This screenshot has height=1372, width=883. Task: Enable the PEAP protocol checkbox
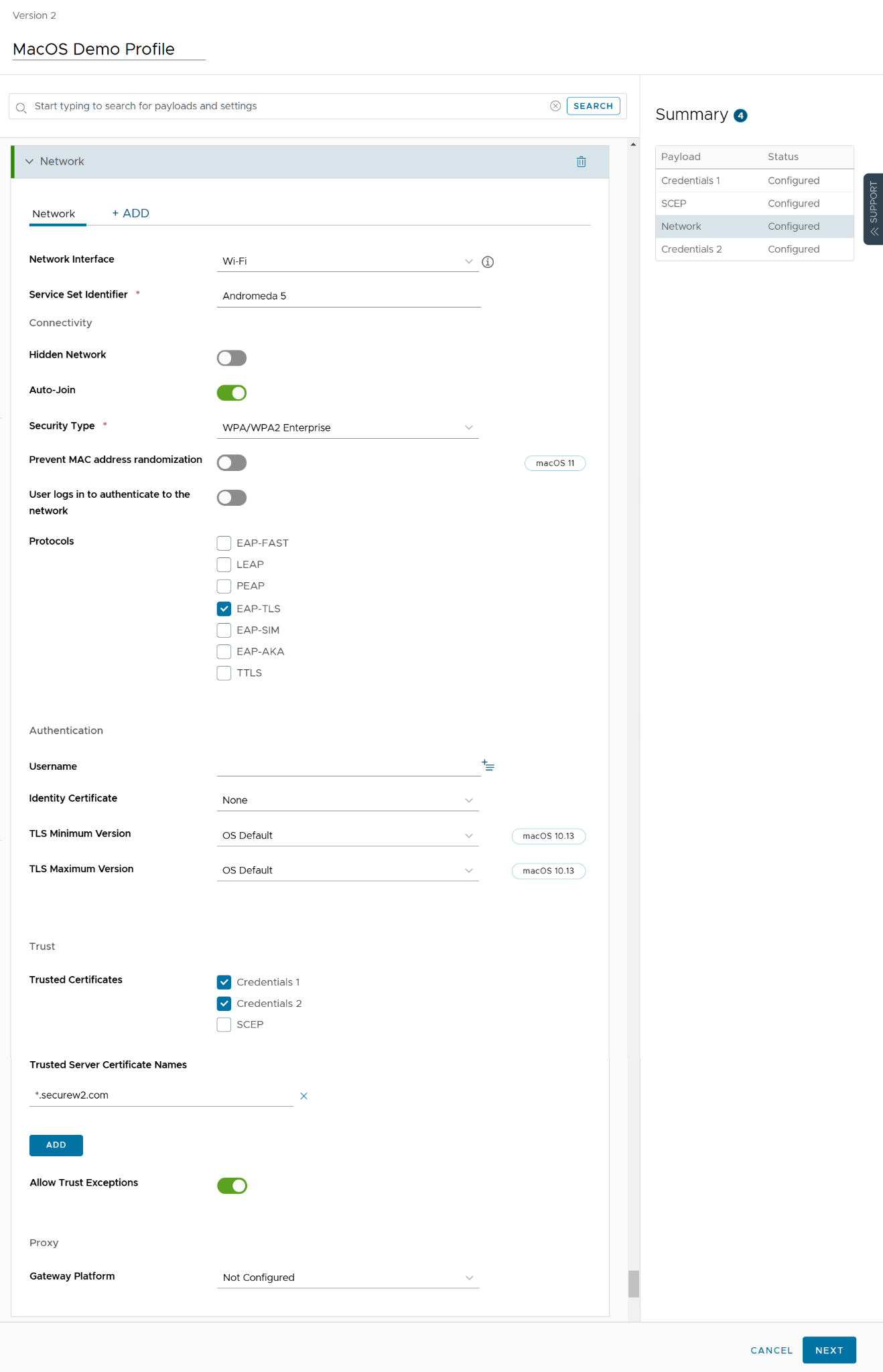click(x=224, y=586)
